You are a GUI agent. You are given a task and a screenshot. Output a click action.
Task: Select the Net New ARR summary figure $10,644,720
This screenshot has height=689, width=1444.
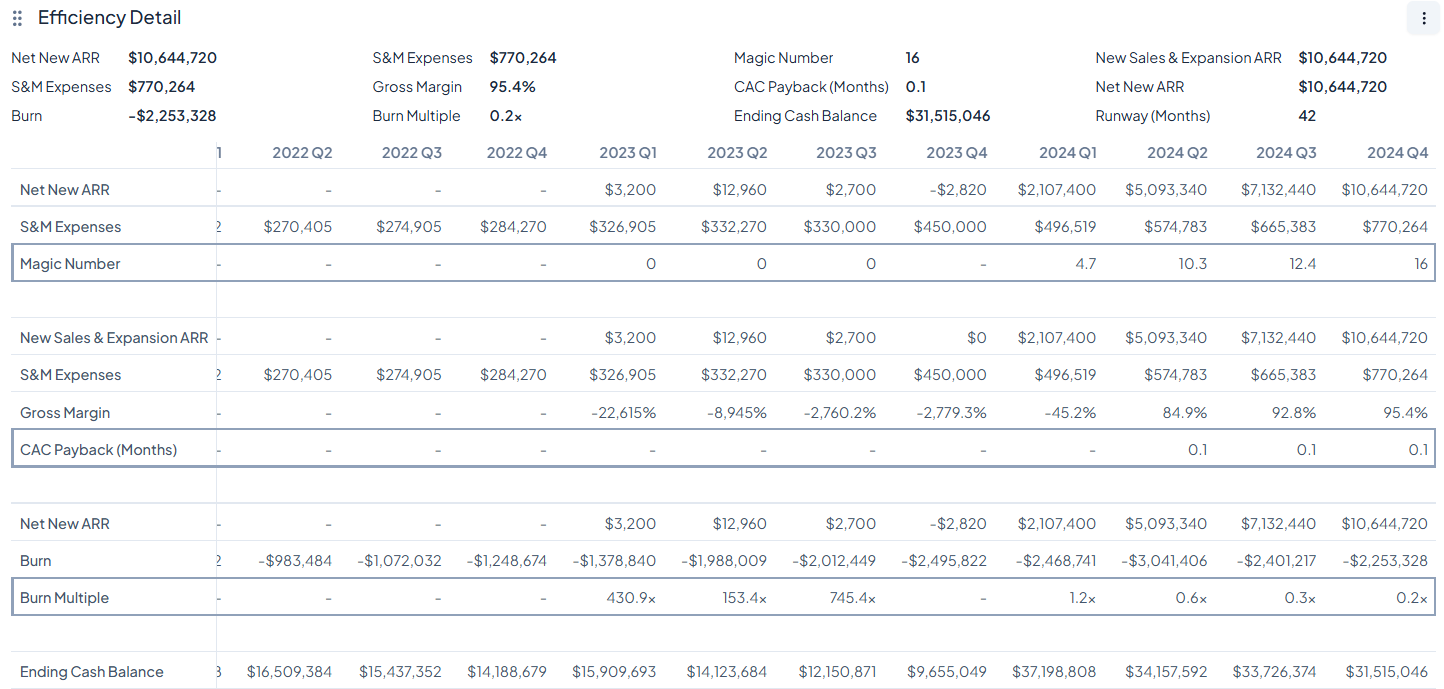pos(172,57)
